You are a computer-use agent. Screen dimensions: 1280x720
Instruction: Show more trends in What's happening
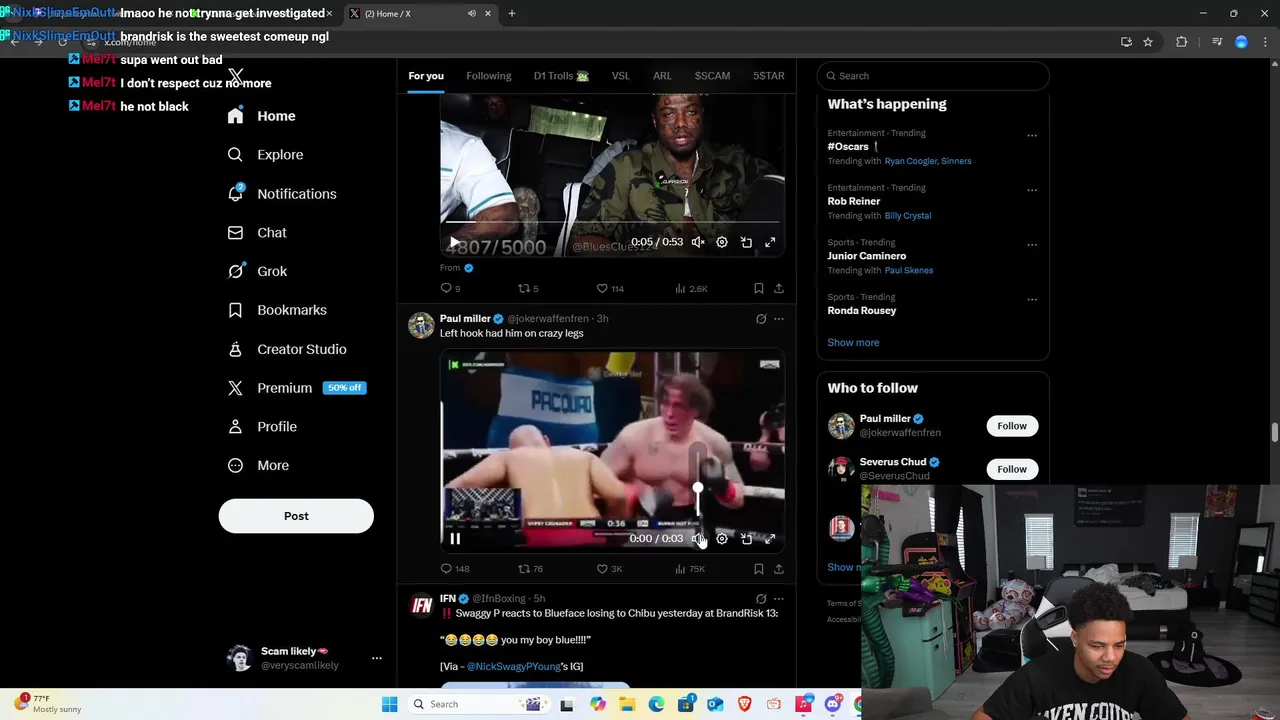coord(853,342)
